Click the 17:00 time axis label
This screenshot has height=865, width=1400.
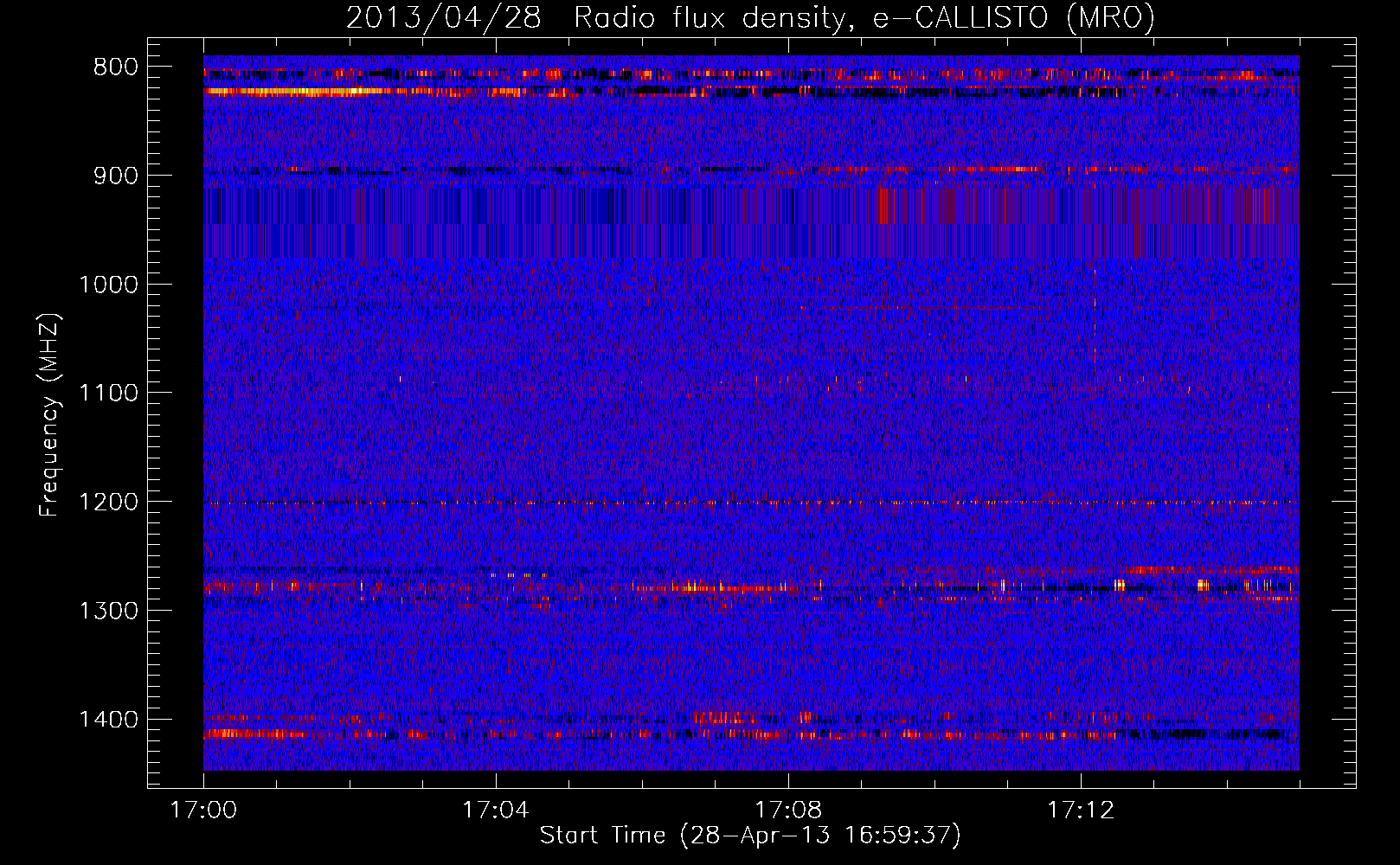[x=203, y=811]
